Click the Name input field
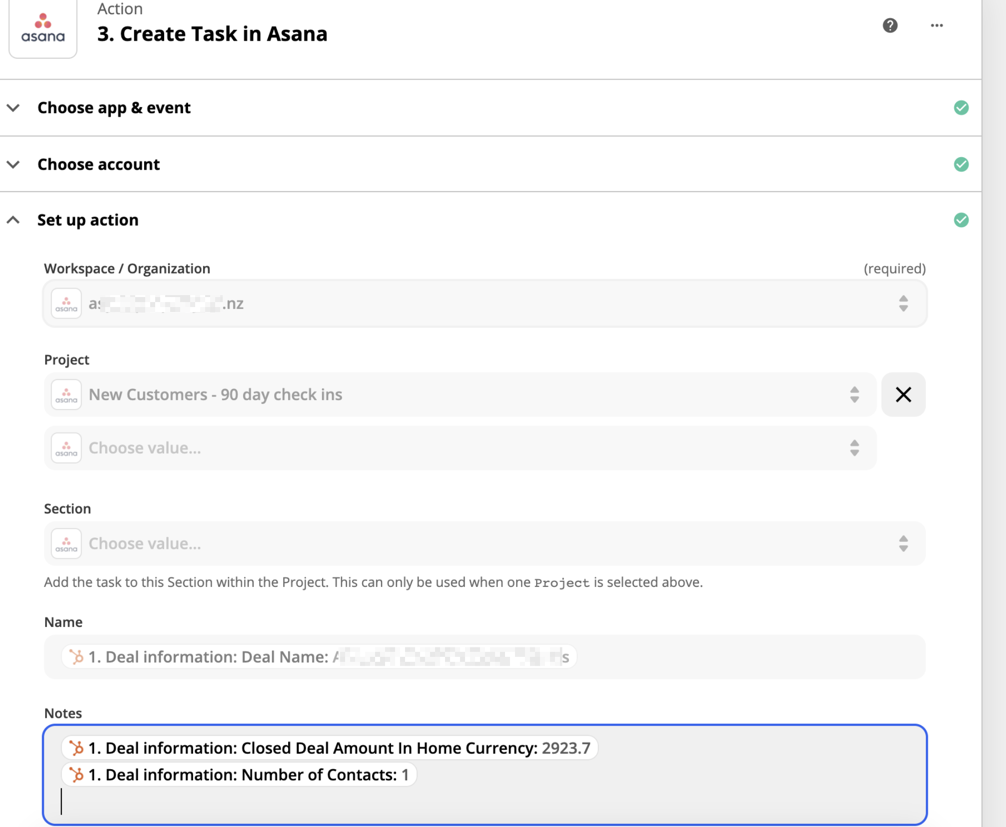Screen dimensions: 1006x827 [485, 657]
